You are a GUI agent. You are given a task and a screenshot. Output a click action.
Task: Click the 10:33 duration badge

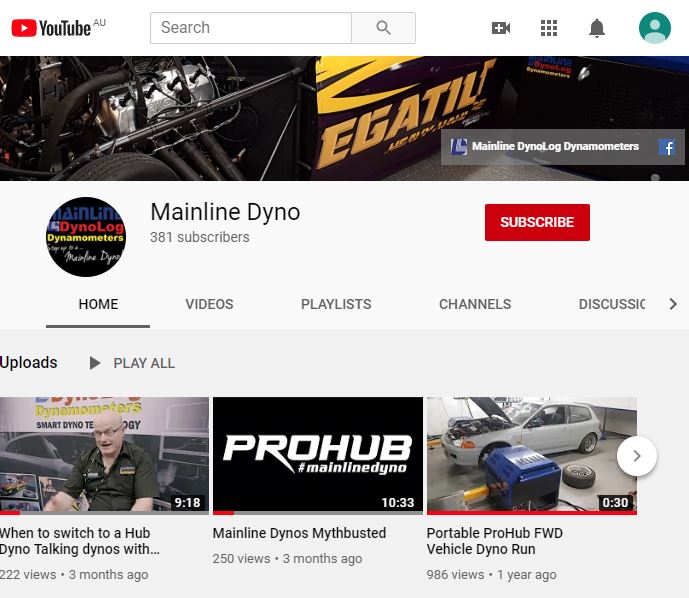tap(398, 502)
